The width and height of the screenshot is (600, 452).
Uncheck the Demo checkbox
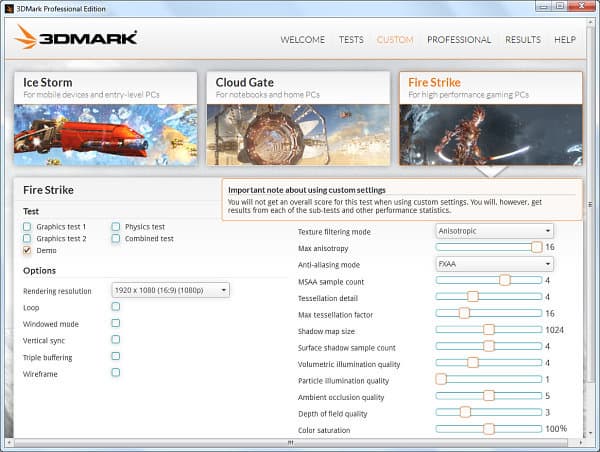click(x=27, y=250)
